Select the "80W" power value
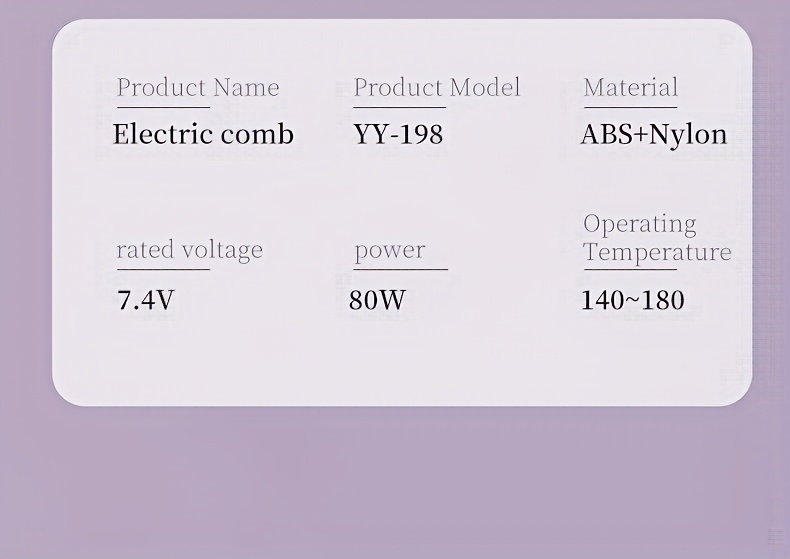 [x=377, y=300]
